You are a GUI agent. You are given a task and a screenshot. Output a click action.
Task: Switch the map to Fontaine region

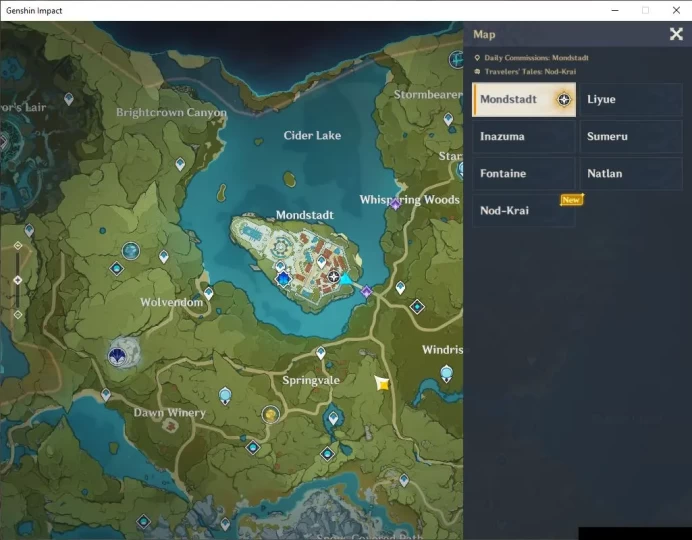pos(524,173)
